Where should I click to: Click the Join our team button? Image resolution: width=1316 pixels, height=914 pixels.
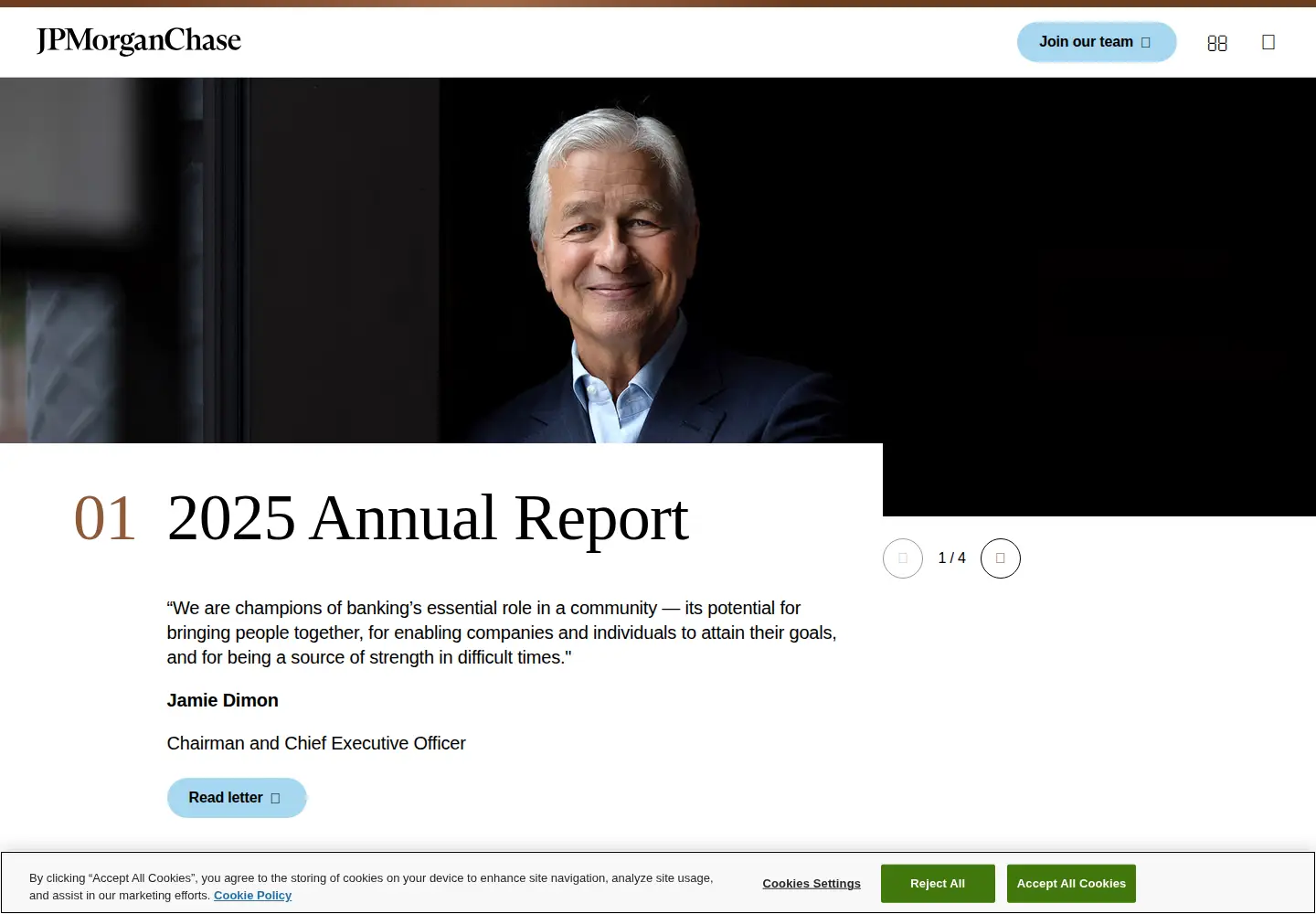tap(1097, 42)
